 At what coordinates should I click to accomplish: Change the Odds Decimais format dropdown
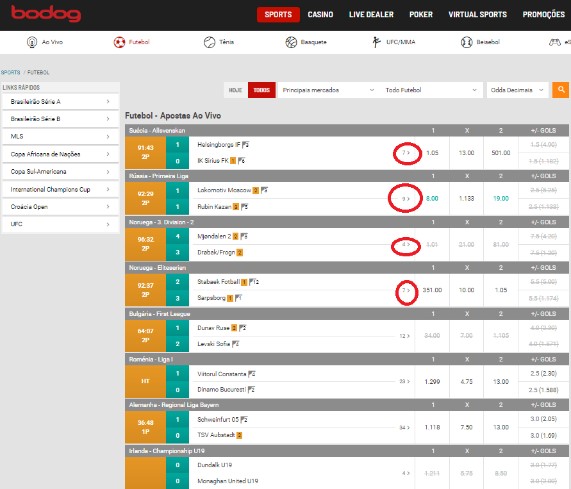click(517, 90)
